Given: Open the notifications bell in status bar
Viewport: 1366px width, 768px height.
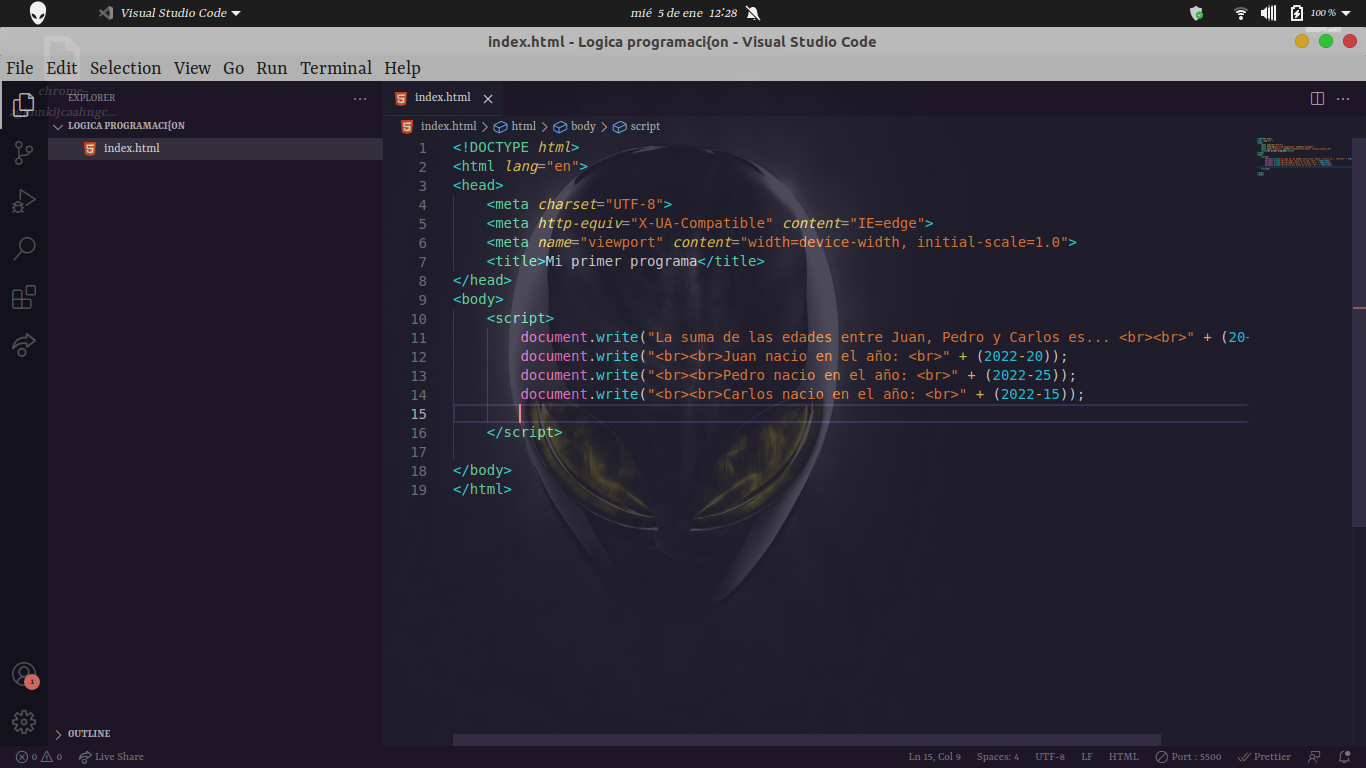Looking at the screenshot, I should coord(1344,757).
